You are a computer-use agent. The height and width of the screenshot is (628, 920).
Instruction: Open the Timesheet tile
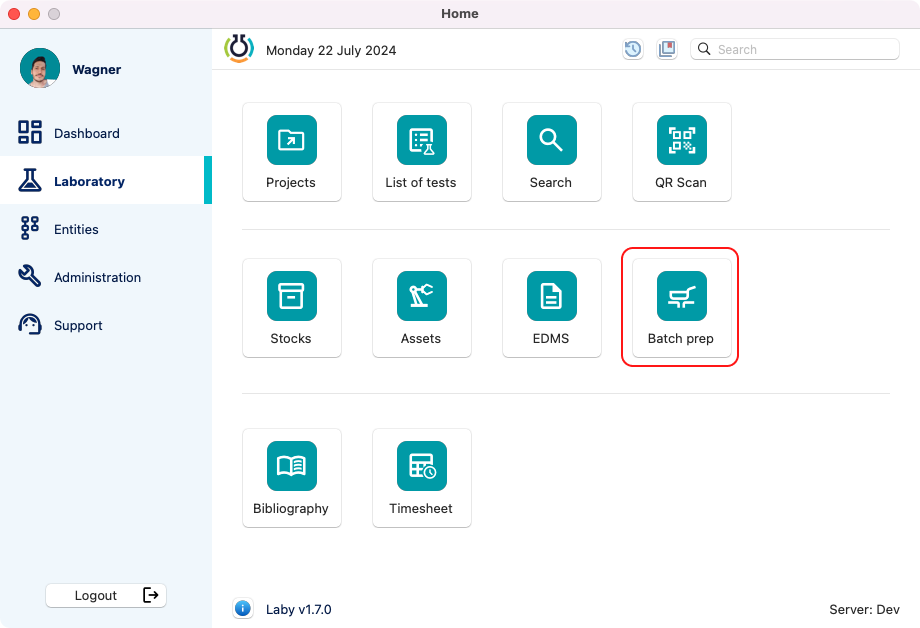421,478
